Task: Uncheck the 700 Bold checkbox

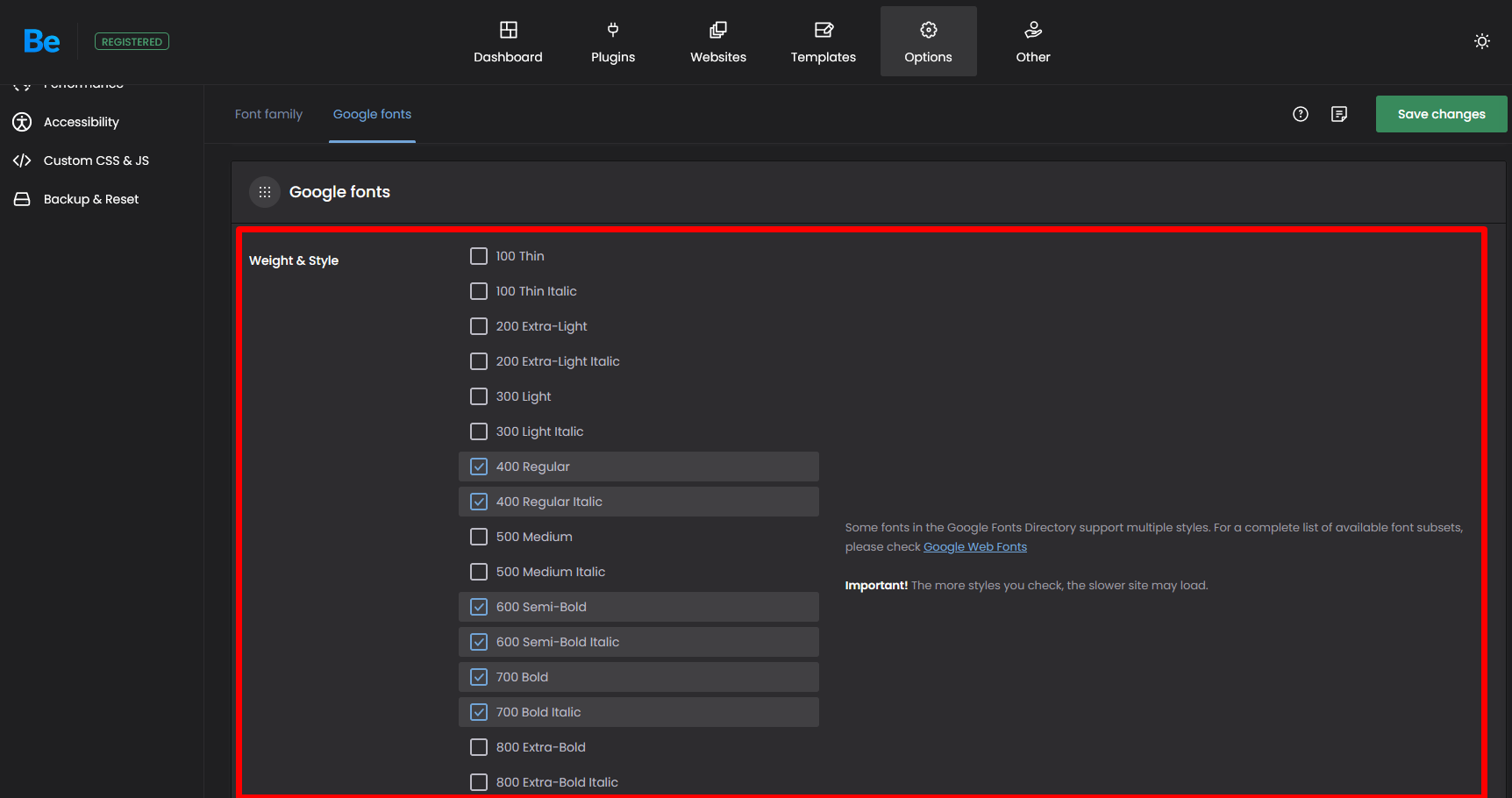Action: pyautogui.click(x=479, y=677)
